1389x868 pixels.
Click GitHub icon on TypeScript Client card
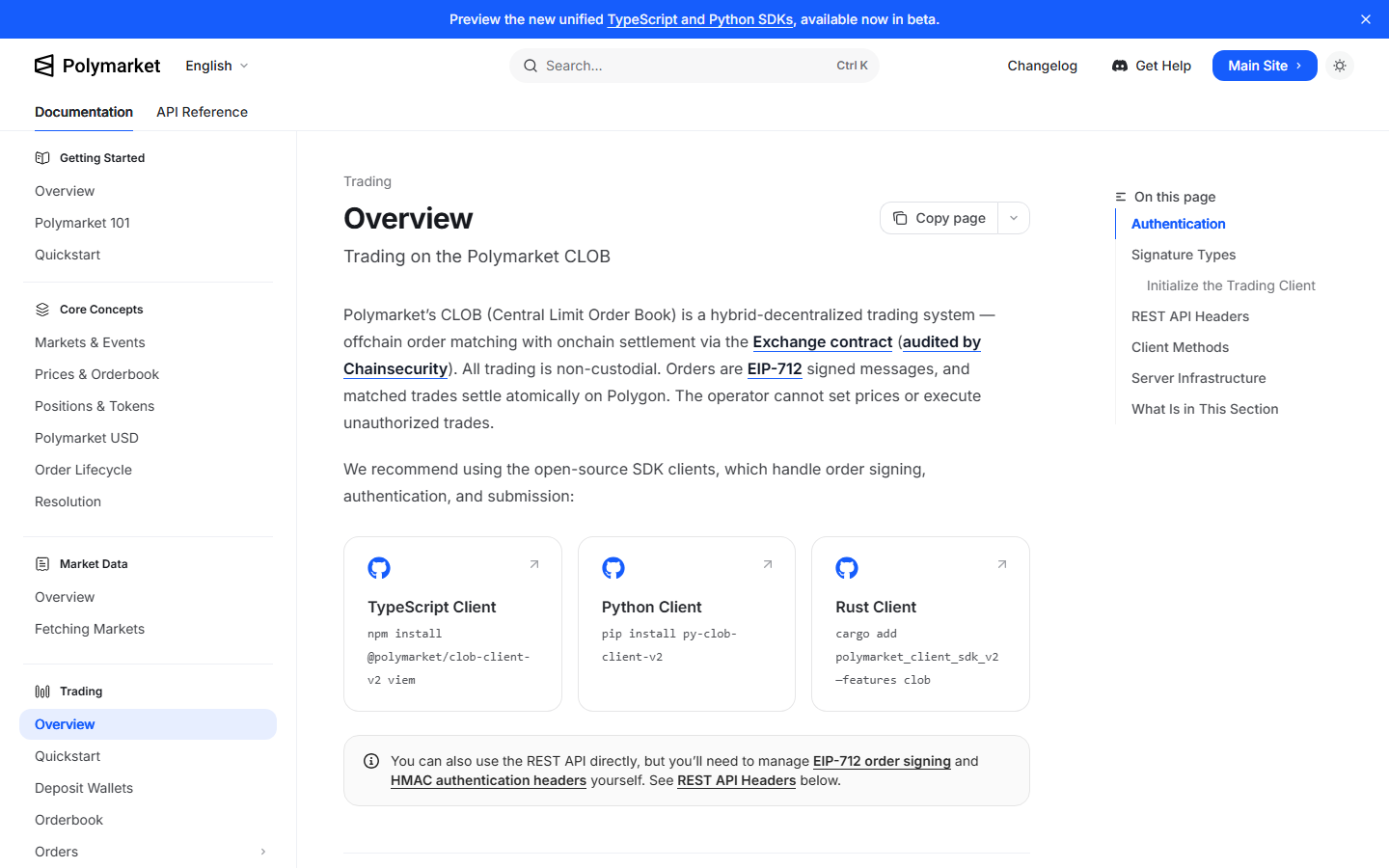(379, 568)
